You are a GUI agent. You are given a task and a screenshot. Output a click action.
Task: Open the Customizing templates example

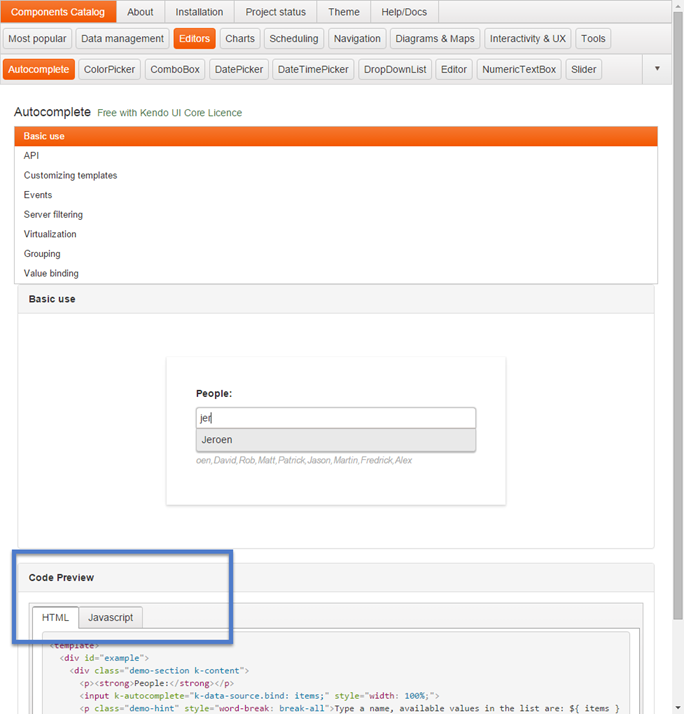[x=70, y=175]
